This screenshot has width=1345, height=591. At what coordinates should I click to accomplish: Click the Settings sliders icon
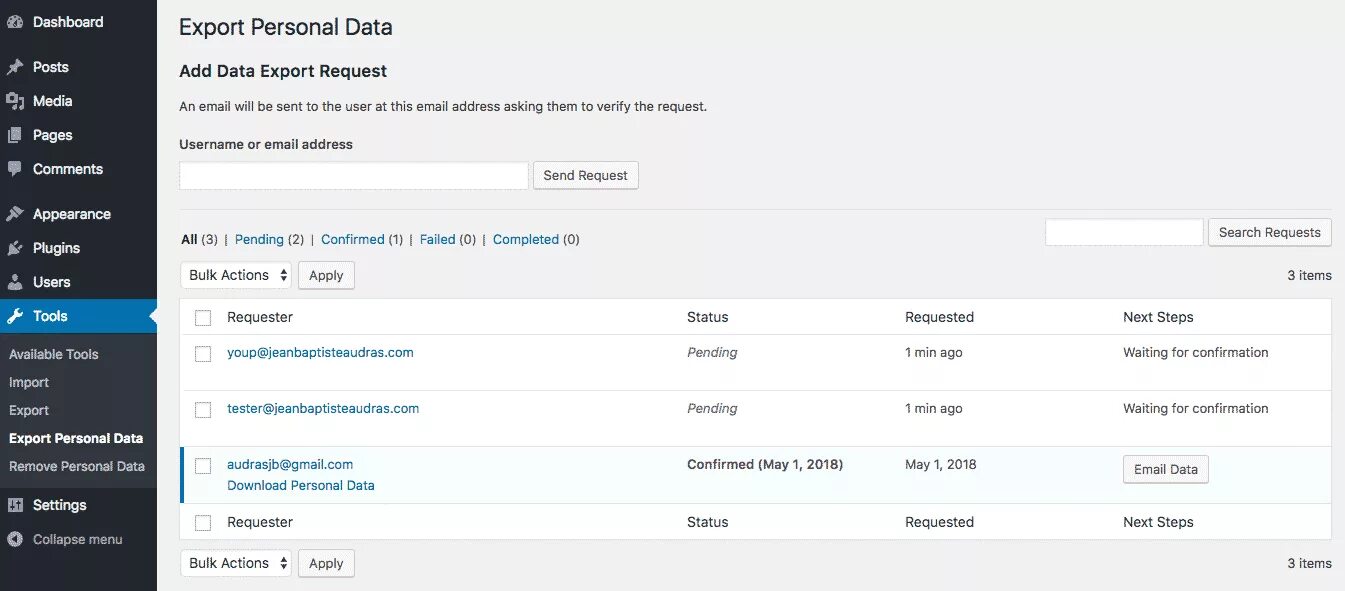pos(15,505)
